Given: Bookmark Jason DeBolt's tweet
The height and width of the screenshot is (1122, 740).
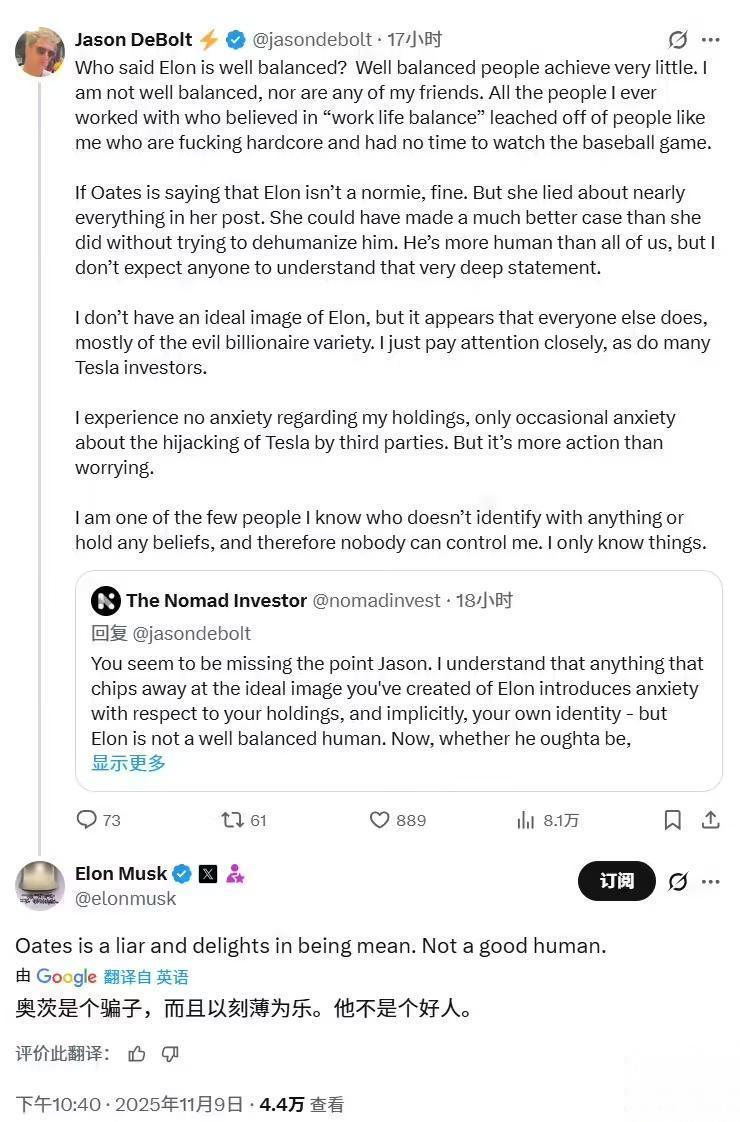Looking at the screenshot, I should tap(673, 820).
